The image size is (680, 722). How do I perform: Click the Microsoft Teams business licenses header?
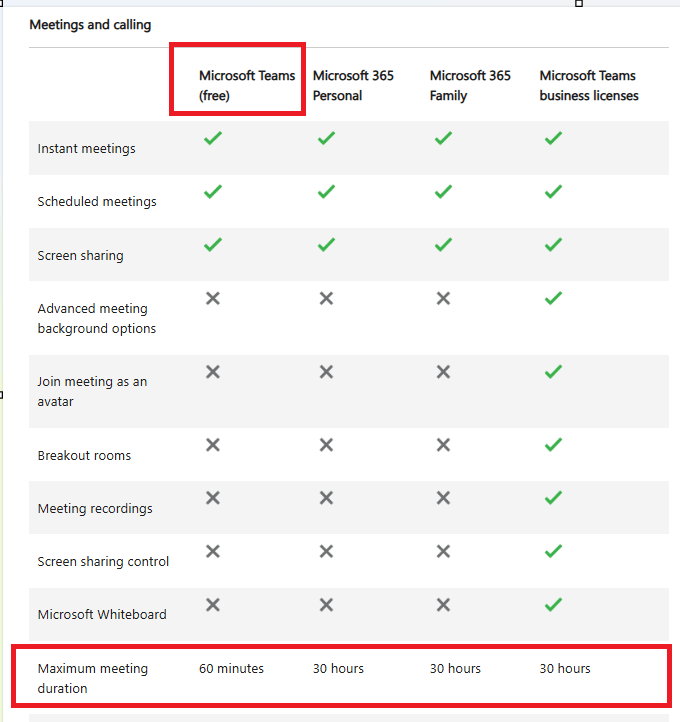point(589,85)
